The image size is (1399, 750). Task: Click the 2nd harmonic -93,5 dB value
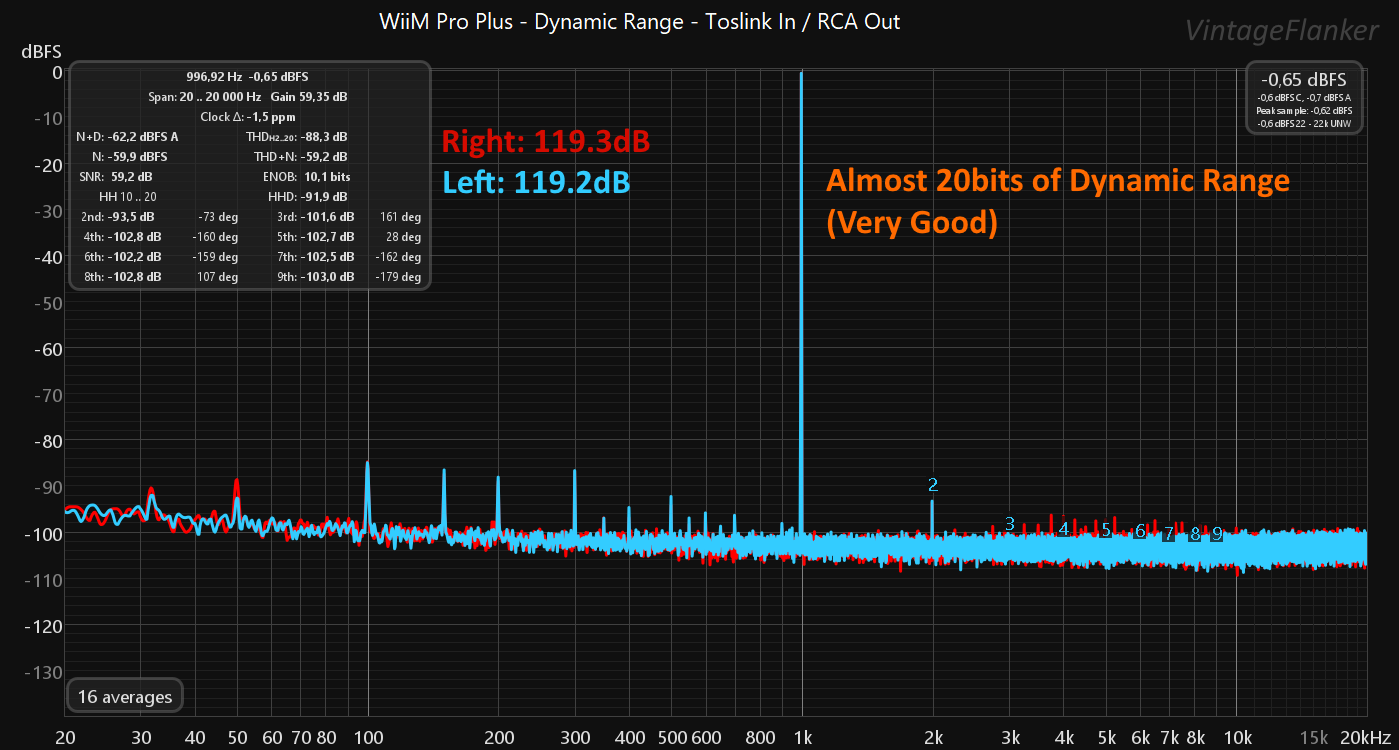tap(132, 217)
